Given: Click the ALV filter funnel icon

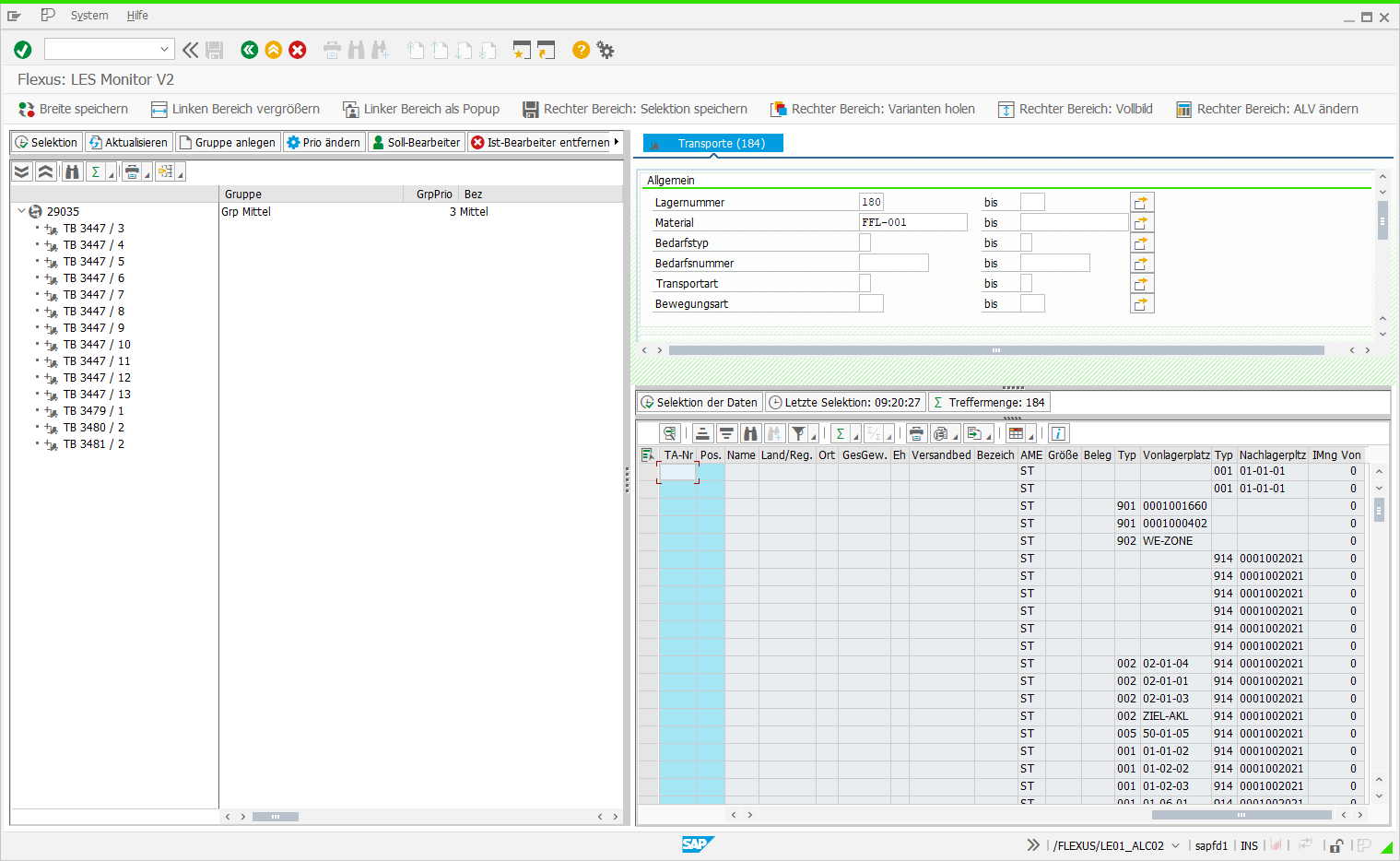Looking at the screenshot, I should click(799, 433).
